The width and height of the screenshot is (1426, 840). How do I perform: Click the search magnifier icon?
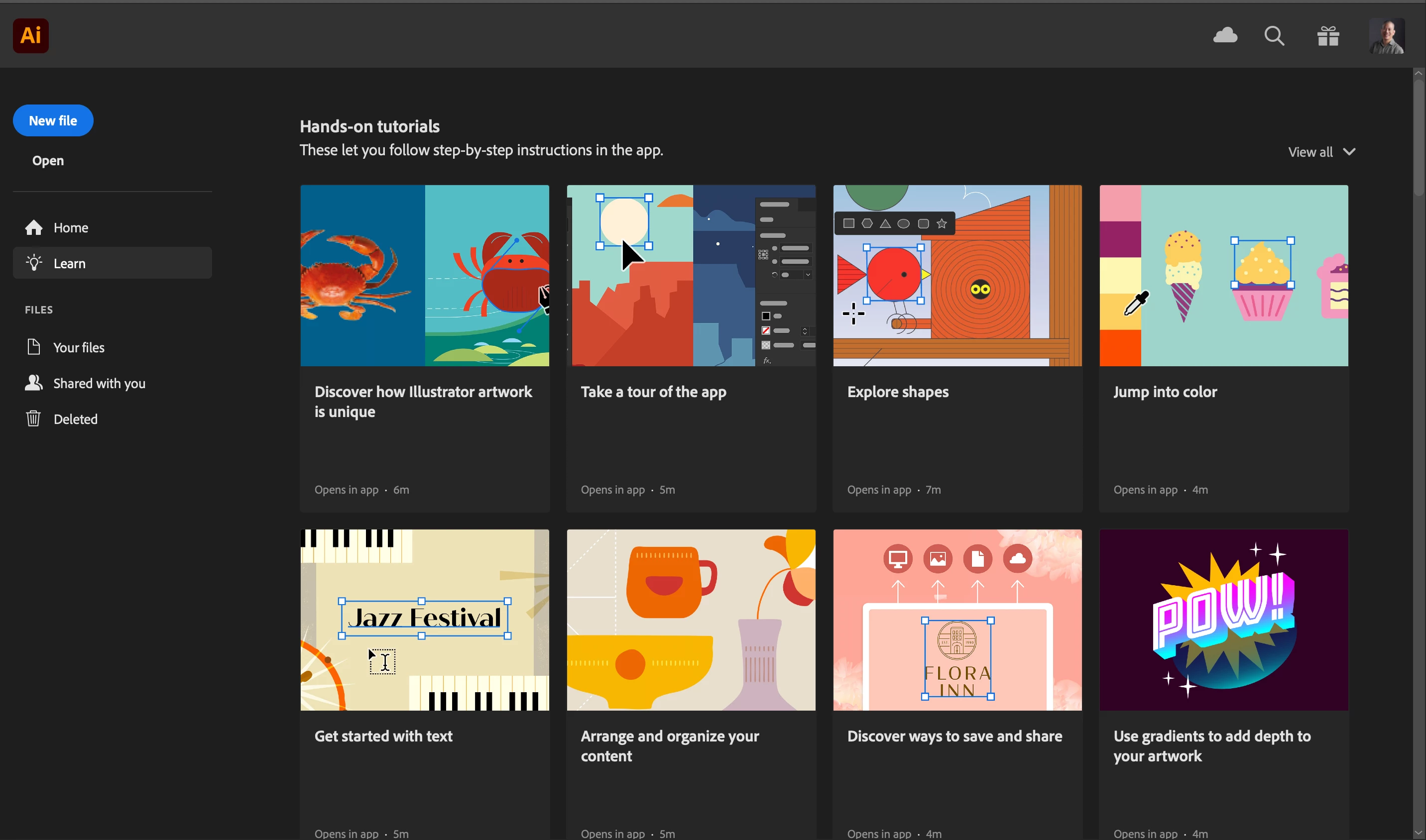coord(1274,36)
